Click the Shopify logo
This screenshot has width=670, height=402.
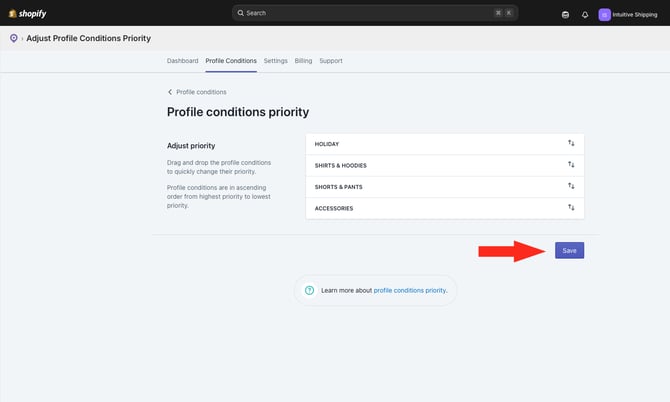coord(27,14)
